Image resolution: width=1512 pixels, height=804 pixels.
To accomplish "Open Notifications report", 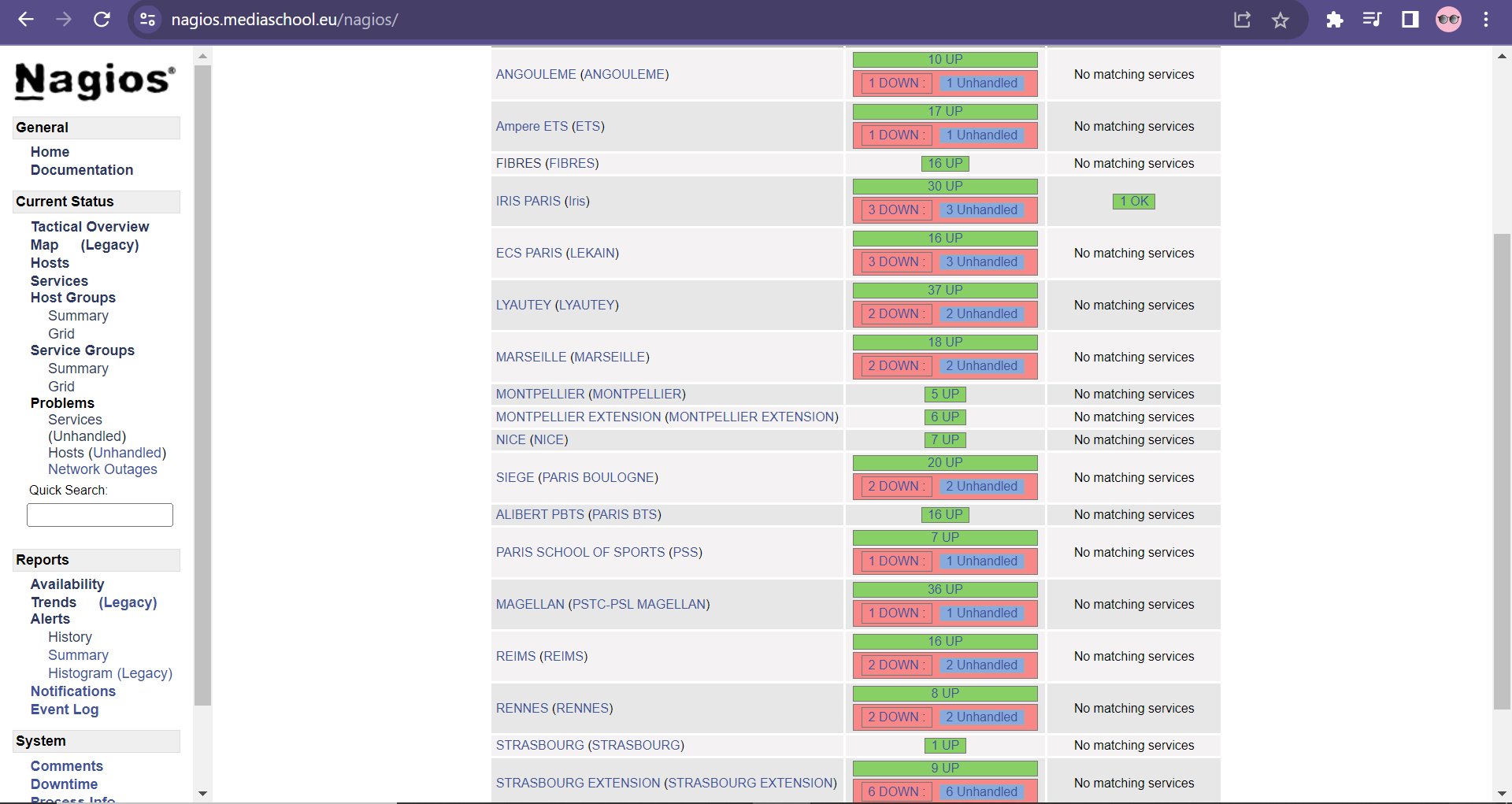I will pyautogui.click(x=73, y=691).
